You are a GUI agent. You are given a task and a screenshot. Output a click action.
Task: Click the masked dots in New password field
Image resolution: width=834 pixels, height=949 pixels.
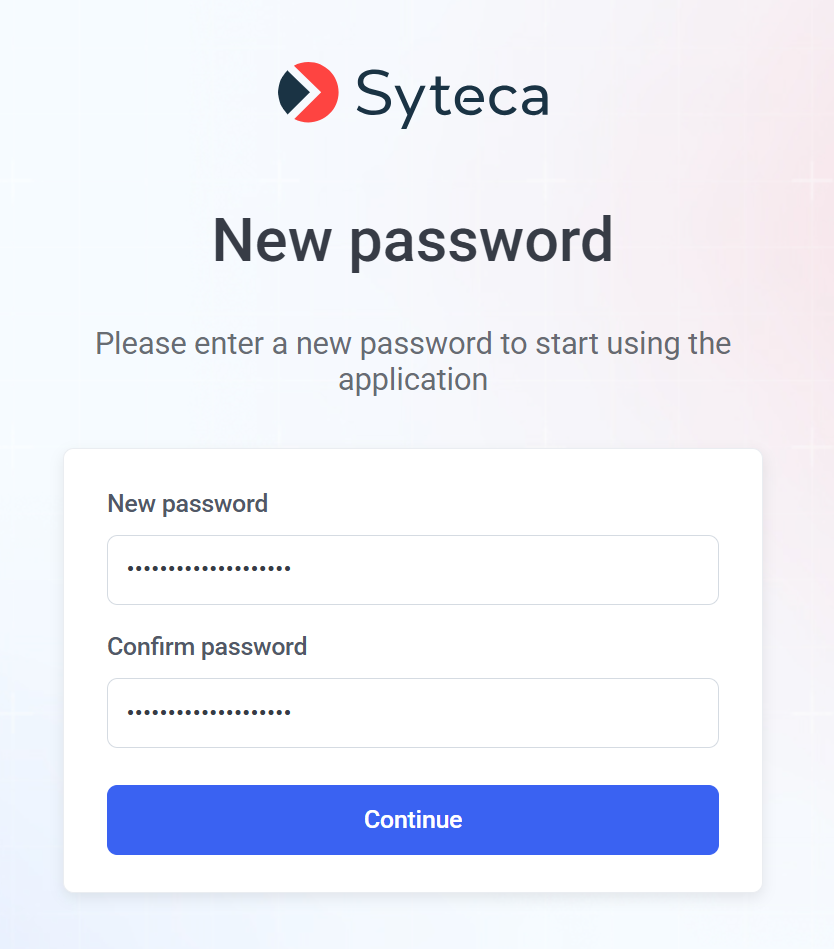coord(209,569)
